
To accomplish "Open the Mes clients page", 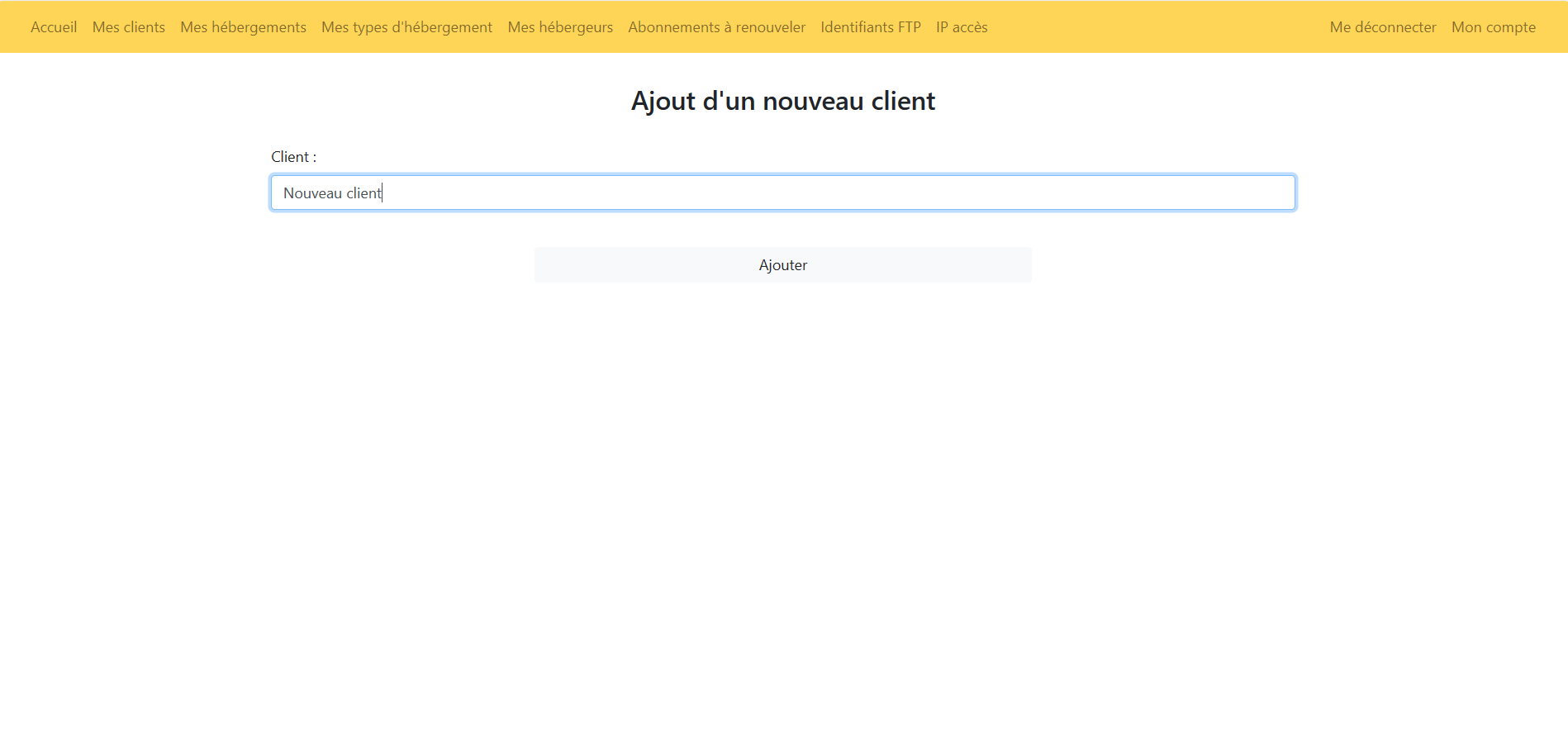I will 128,27.
